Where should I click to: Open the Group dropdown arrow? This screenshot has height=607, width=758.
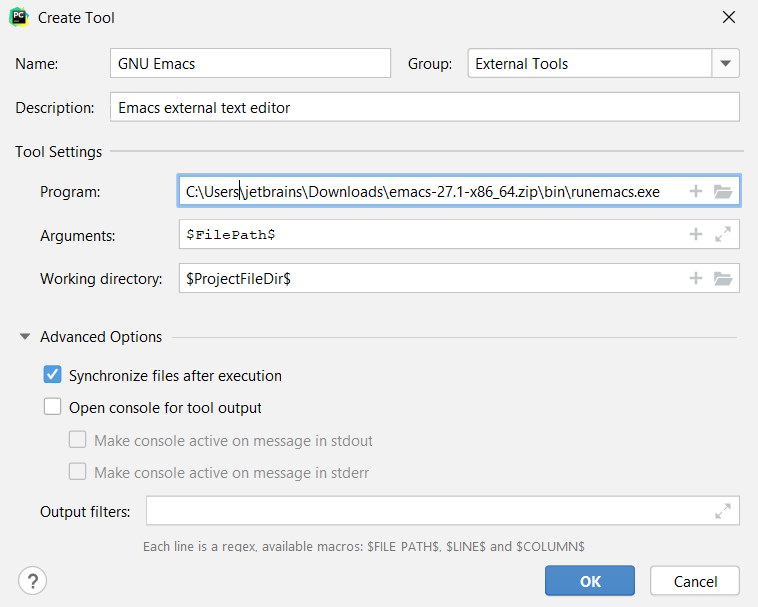pyautogui.click(x=726, y=63)
